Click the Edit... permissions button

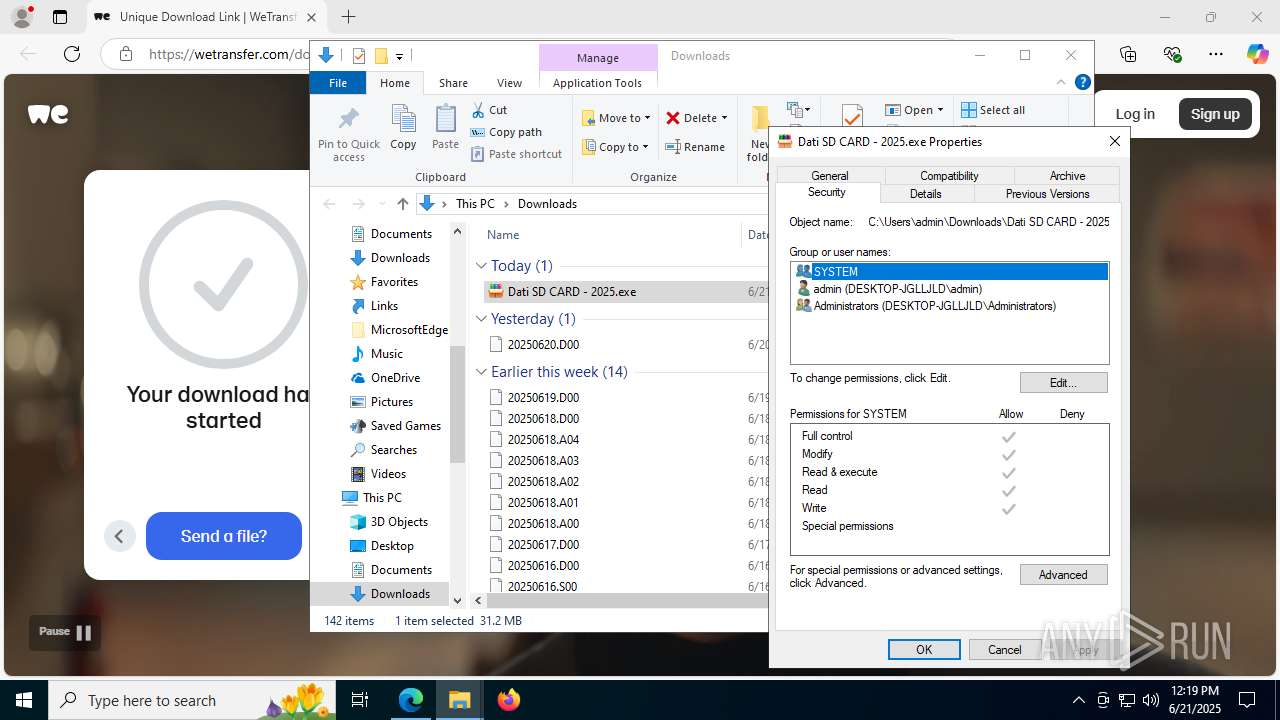point(1063,382)
